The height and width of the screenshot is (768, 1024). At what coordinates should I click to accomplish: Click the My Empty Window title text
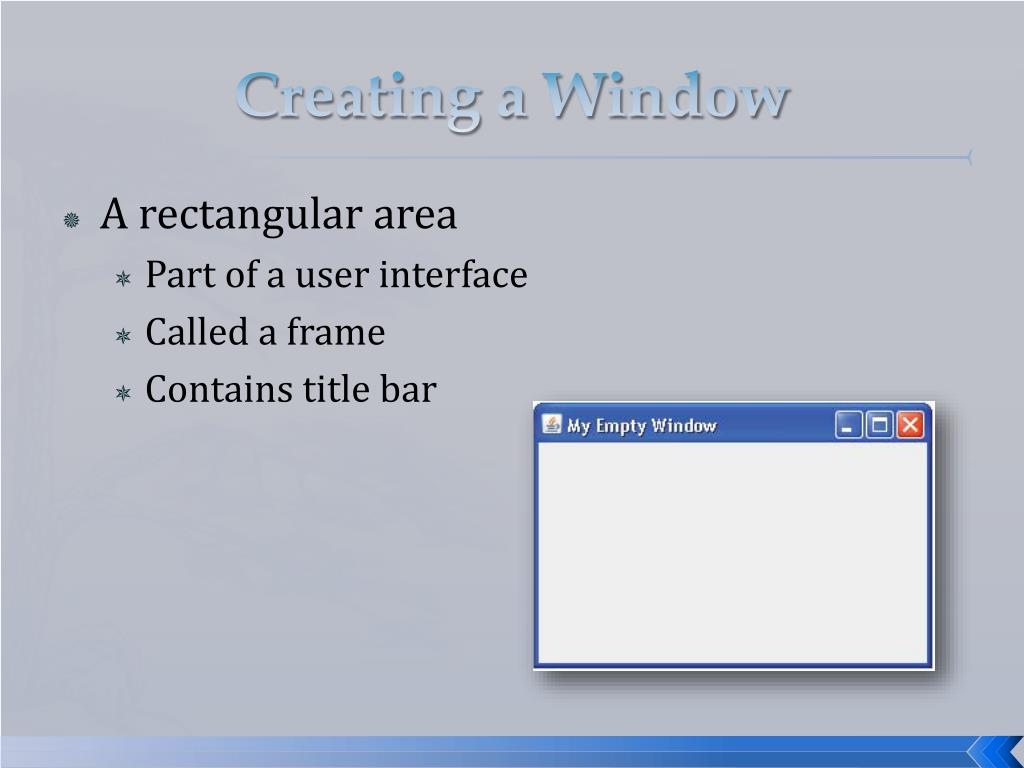[641, 426]
